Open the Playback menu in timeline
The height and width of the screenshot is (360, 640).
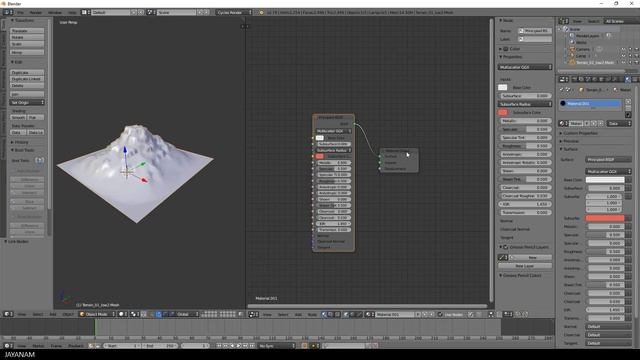pyautogui.click(x=76, y=346)
